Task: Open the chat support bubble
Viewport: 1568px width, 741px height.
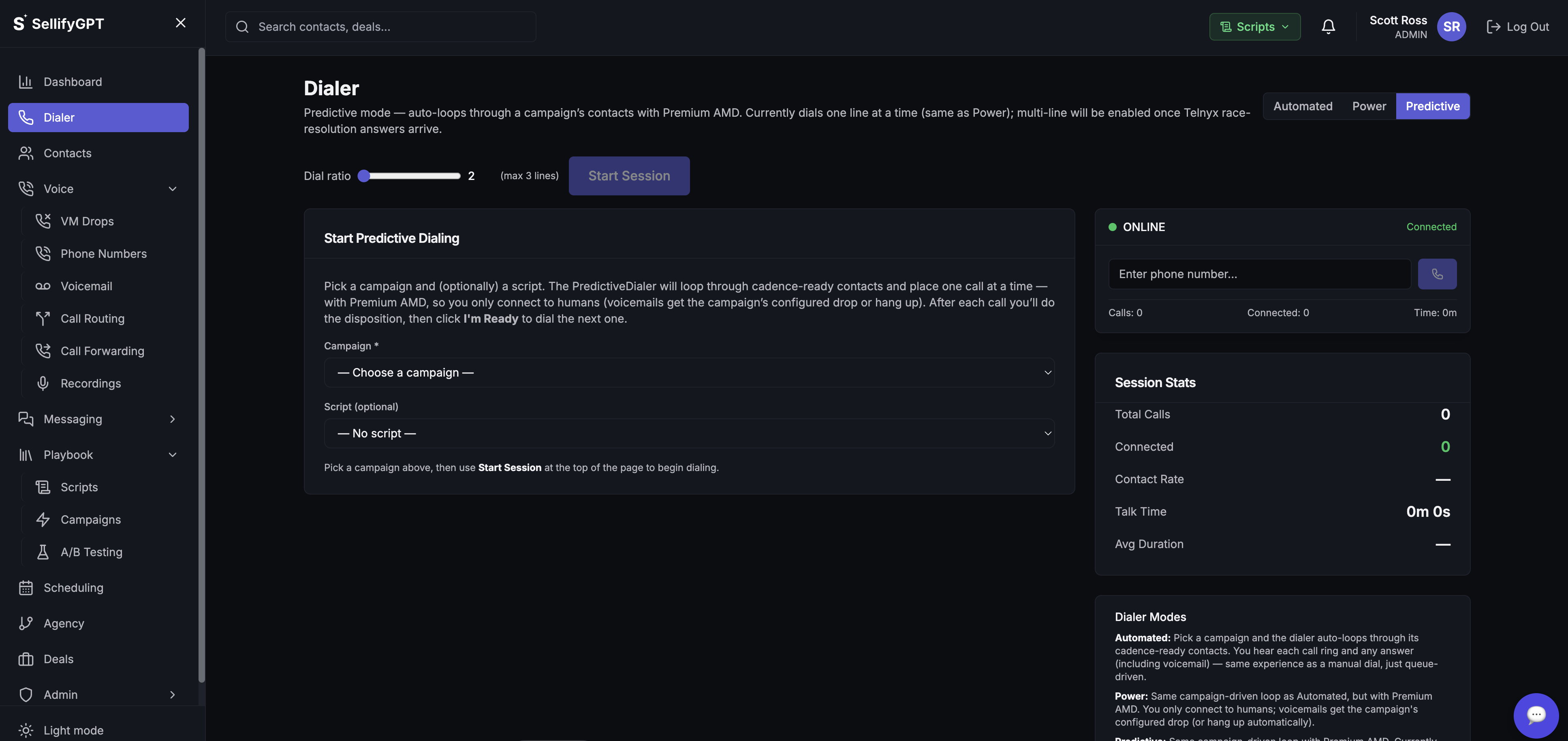Action: pos(1536,715)
